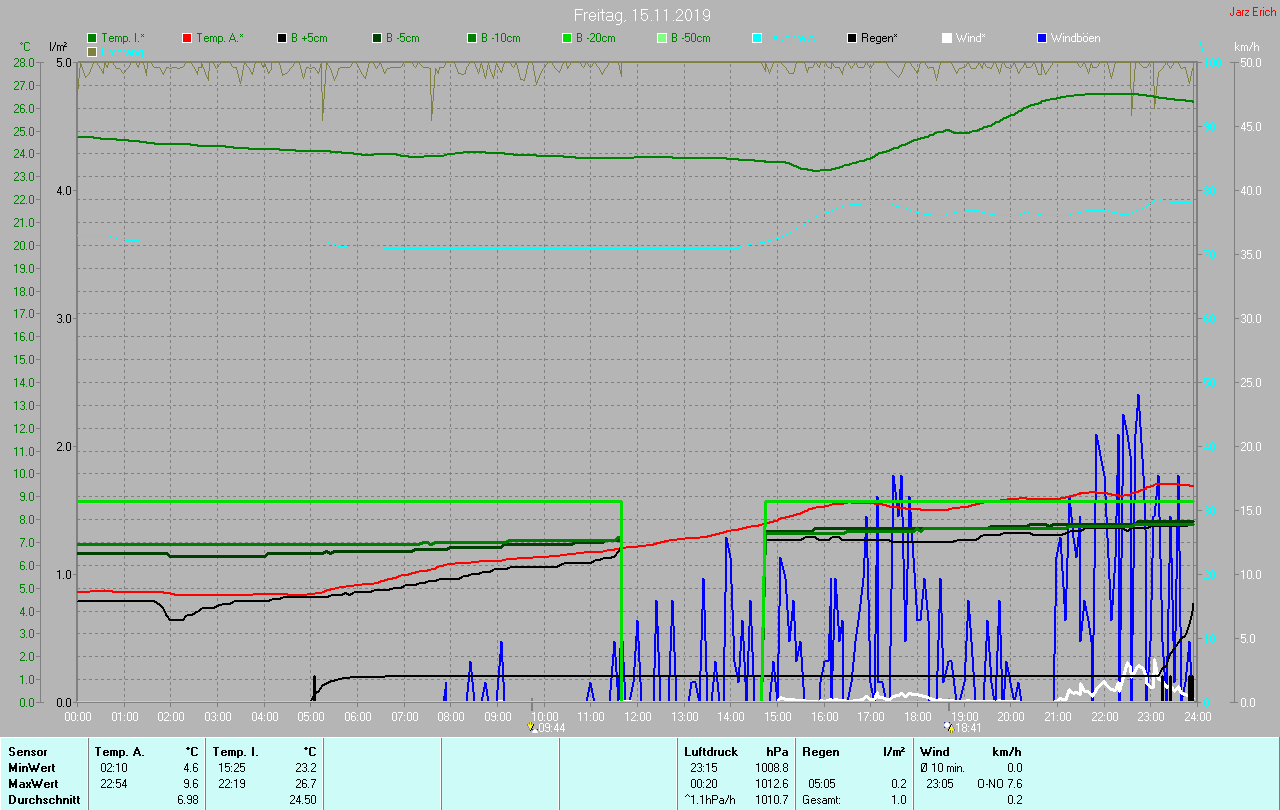Click the black Regen legend swatch
Image resolution: width=1280 pixels, height=810 pixels.
tap(852, 38)
